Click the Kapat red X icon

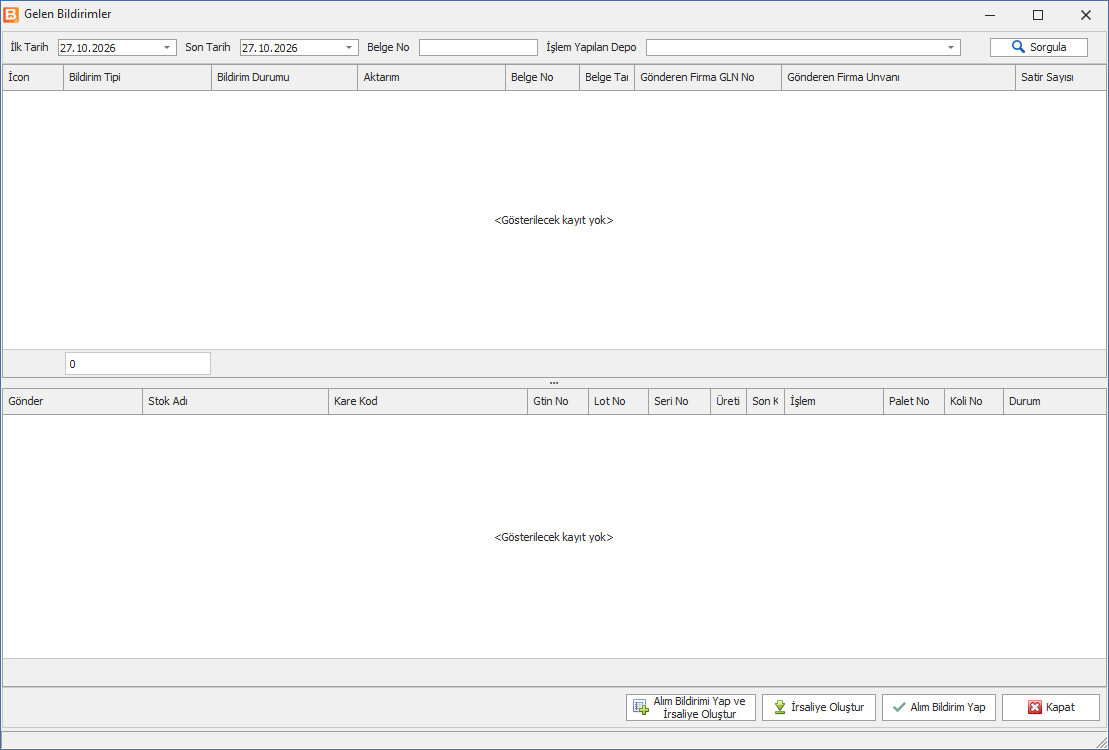tap(1035, 707)
